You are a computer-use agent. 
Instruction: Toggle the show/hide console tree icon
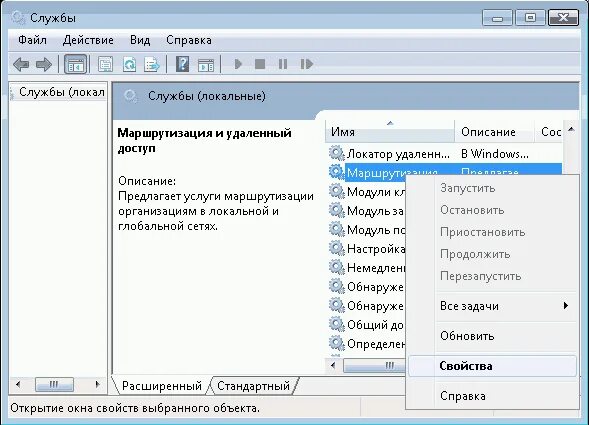pos(76,64)
